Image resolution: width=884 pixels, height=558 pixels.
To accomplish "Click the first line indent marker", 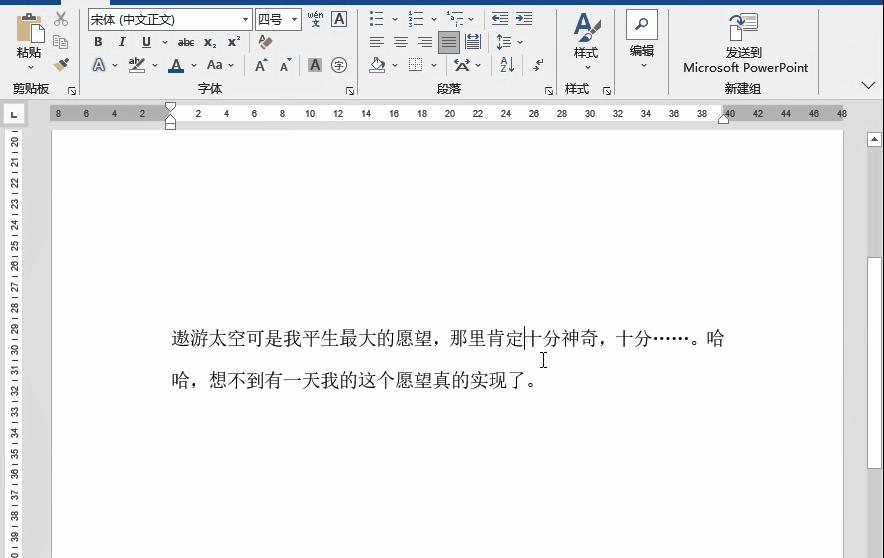I will point(170,107).
